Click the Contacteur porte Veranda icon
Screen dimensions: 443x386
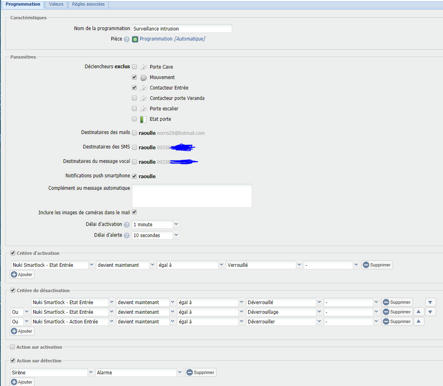(143, 98)
